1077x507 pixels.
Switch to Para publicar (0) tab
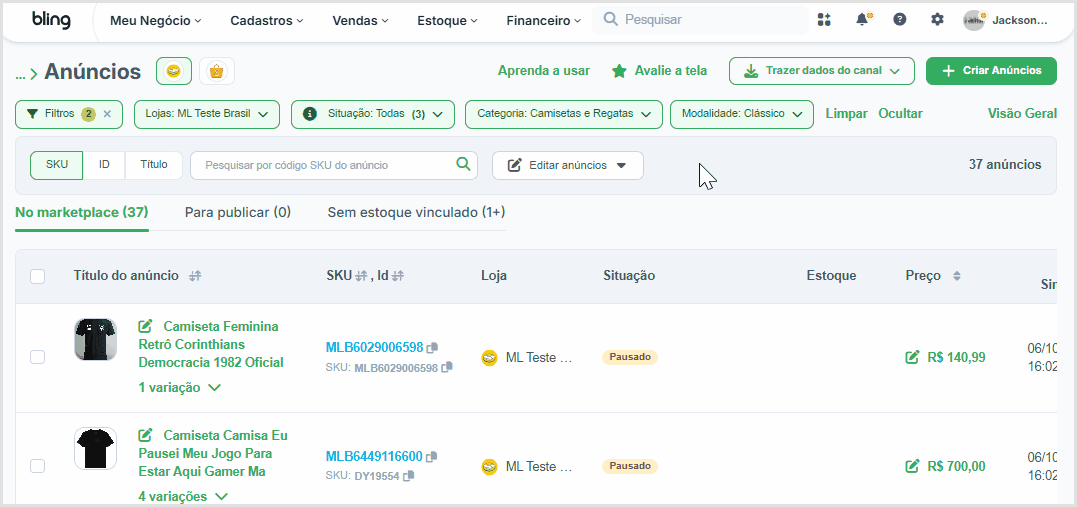(238, 212)
